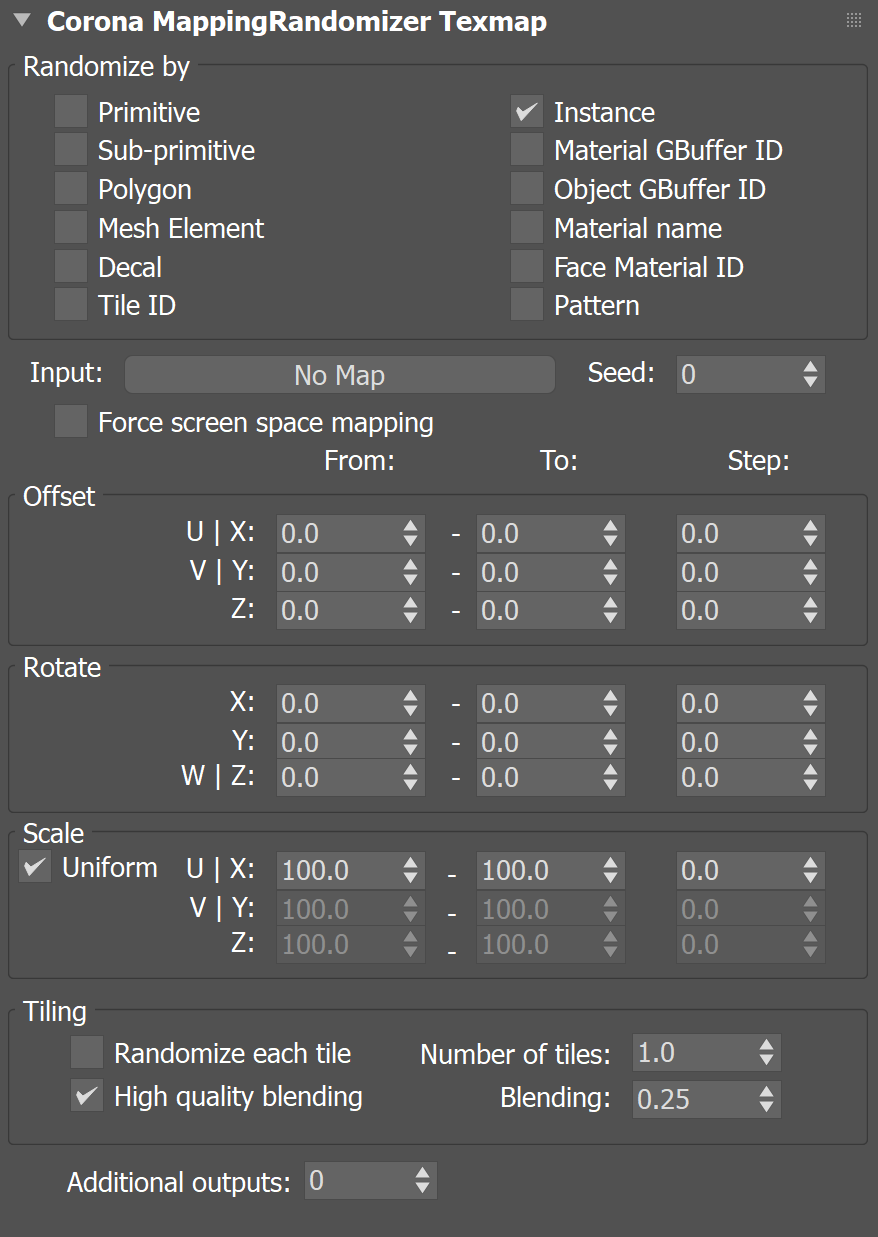Click the Scale U | X From field

point(338,870)
